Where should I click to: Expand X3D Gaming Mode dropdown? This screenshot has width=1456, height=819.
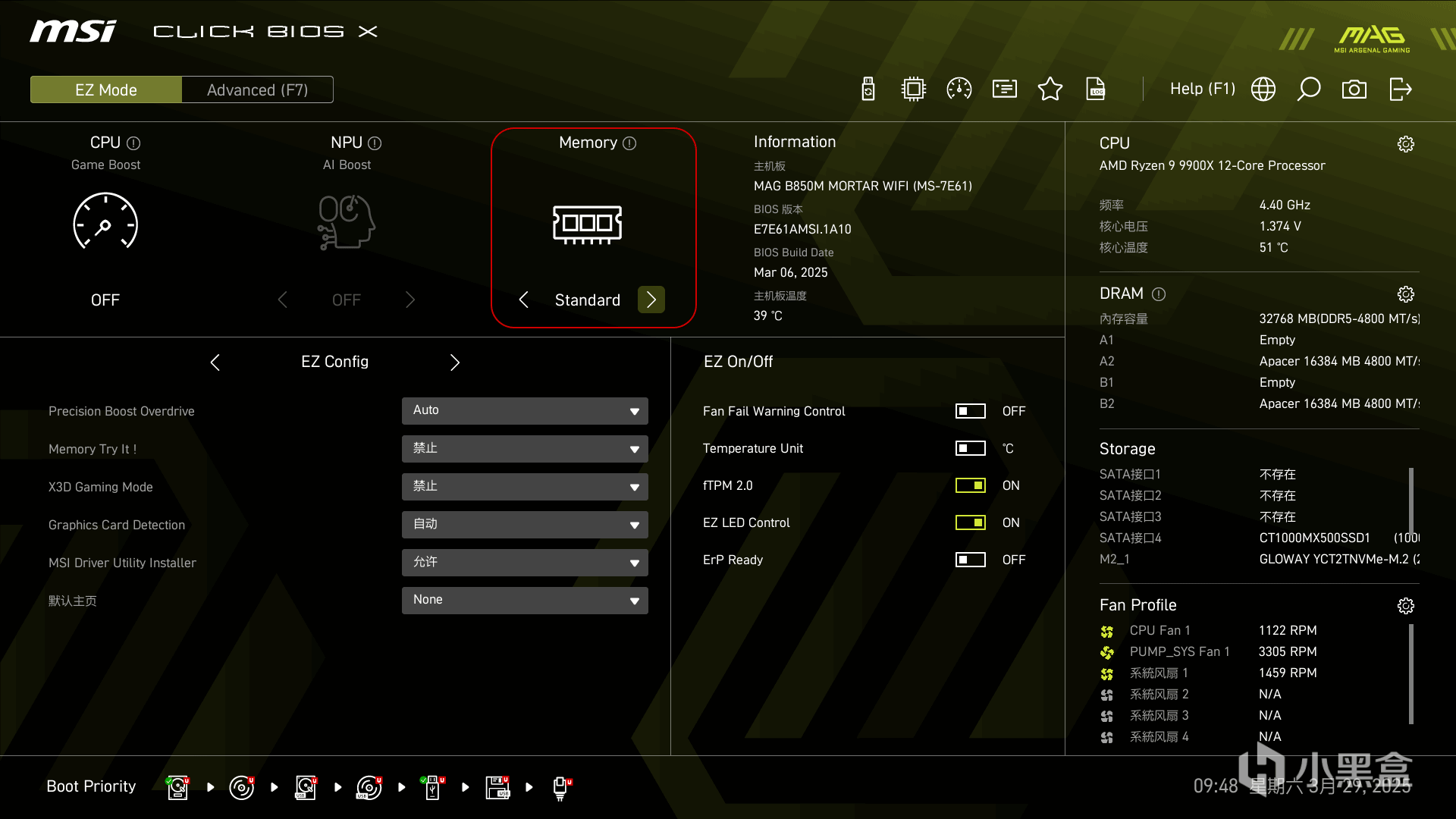click(x=525, y=486)
